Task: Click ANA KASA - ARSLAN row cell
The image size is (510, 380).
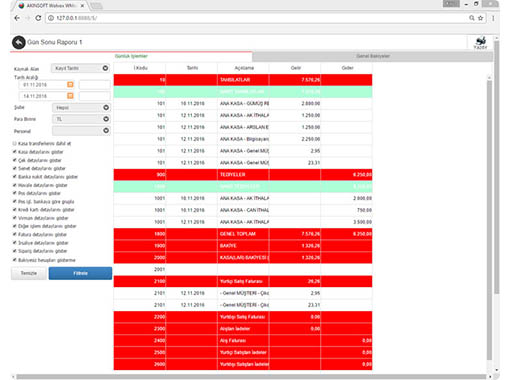Action: pos(244,127)
